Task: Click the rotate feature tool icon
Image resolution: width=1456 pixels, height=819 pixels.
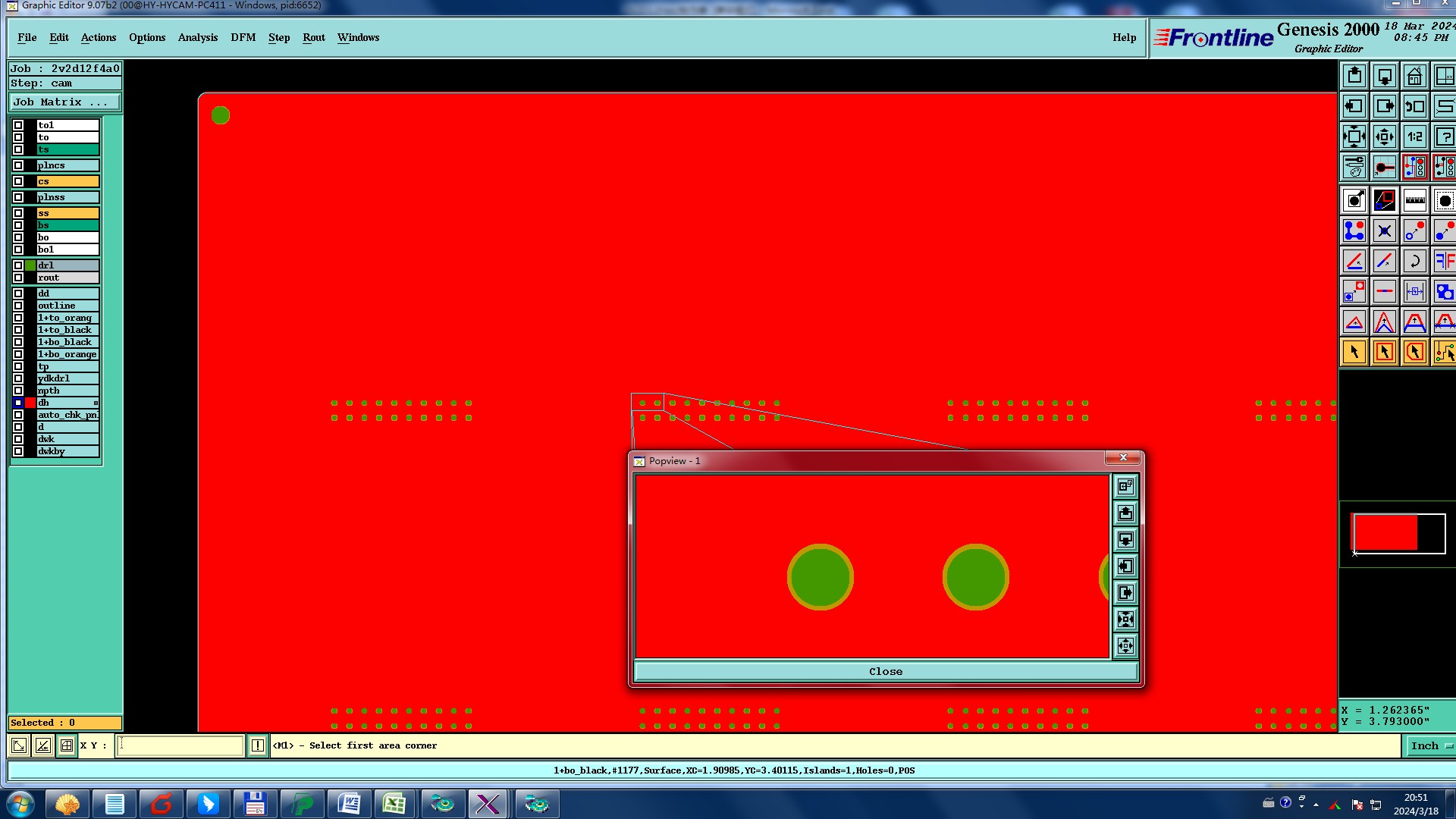Action: point(1414,262)
